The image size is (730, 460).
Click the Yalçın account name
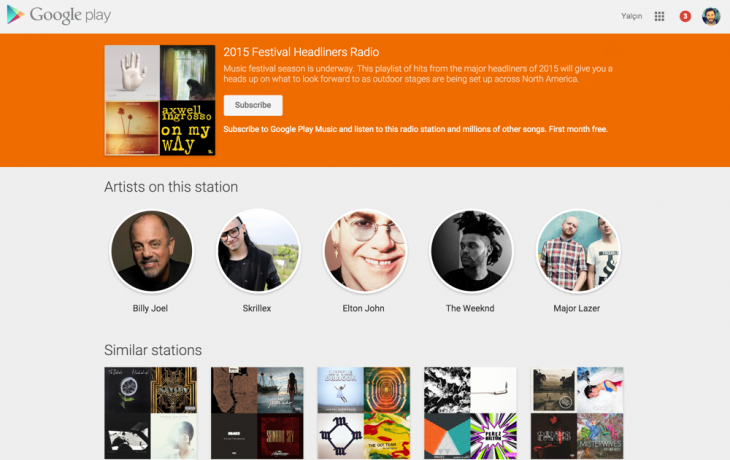point(631,16)
